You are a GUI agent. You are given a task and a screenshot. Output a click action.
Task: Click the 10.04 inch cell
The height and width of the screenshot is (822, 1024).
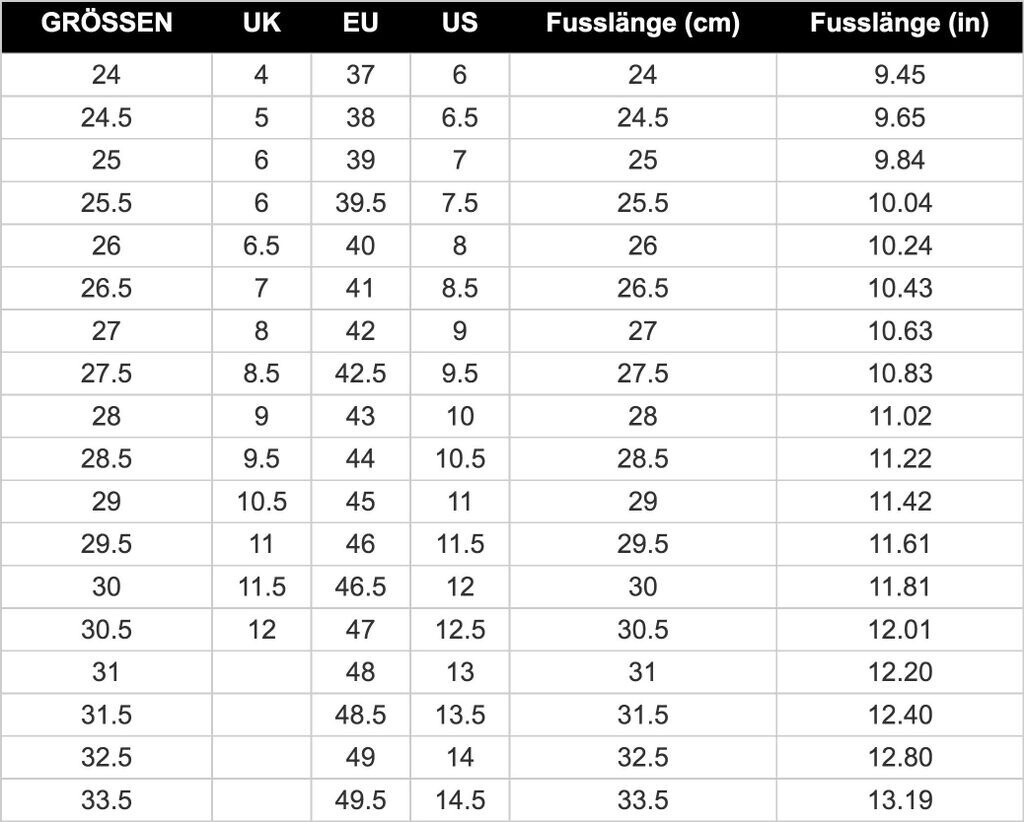[x=899, y=203]
